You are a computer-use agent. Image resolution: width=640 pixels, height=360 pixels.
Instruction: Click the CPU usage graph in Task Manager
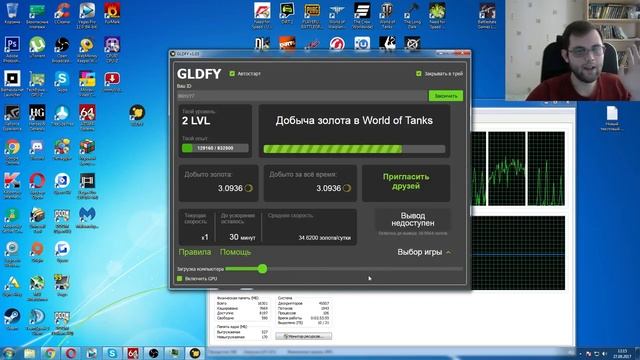point(506,169)
